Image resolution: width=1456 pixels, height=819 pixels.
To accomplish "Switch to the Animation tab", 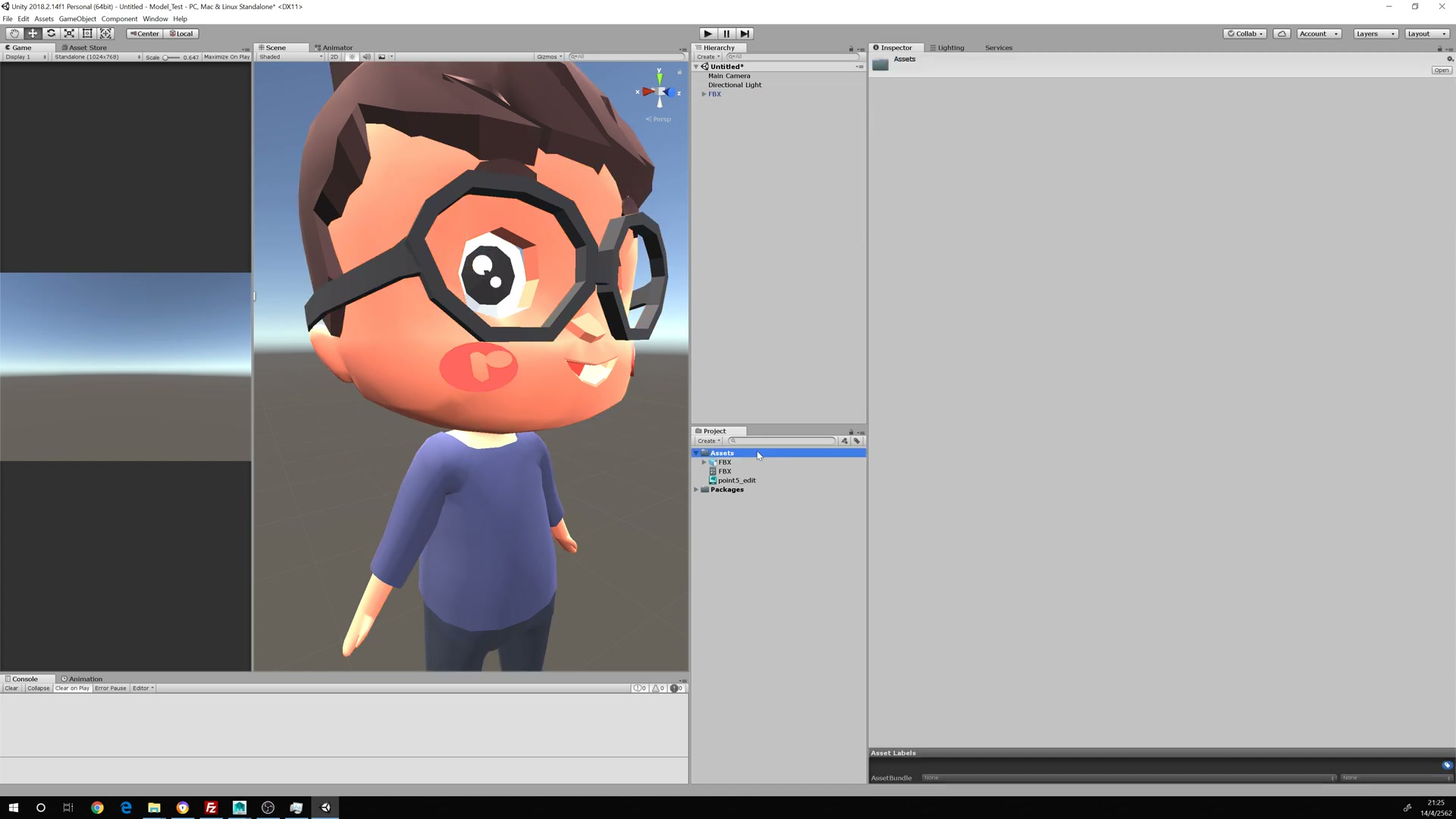I will [82, 679].
